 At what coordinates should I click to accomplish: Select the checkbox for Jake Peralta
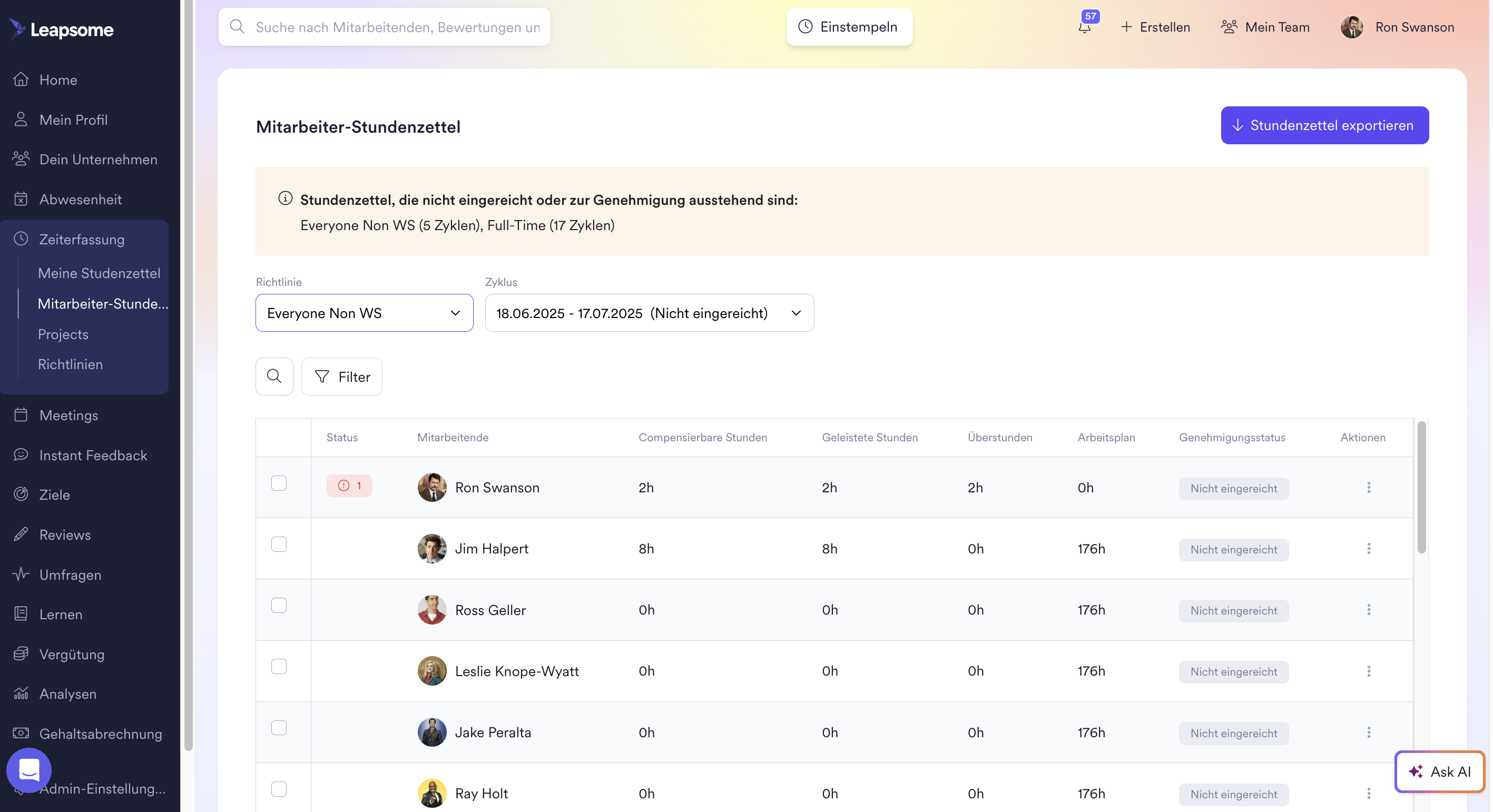click(x=279, y=728)
